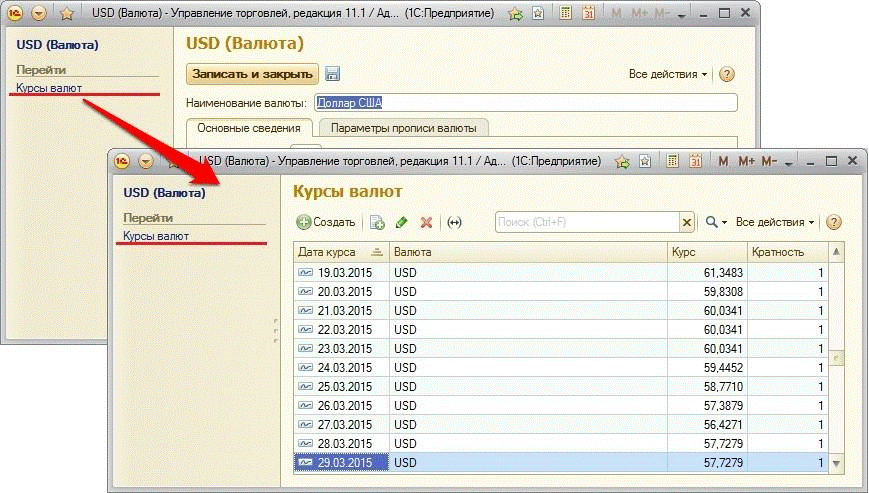Viewport: 869px width, 493px height.
Task: Select the row dated 23.03.2015
Action: 561,348
